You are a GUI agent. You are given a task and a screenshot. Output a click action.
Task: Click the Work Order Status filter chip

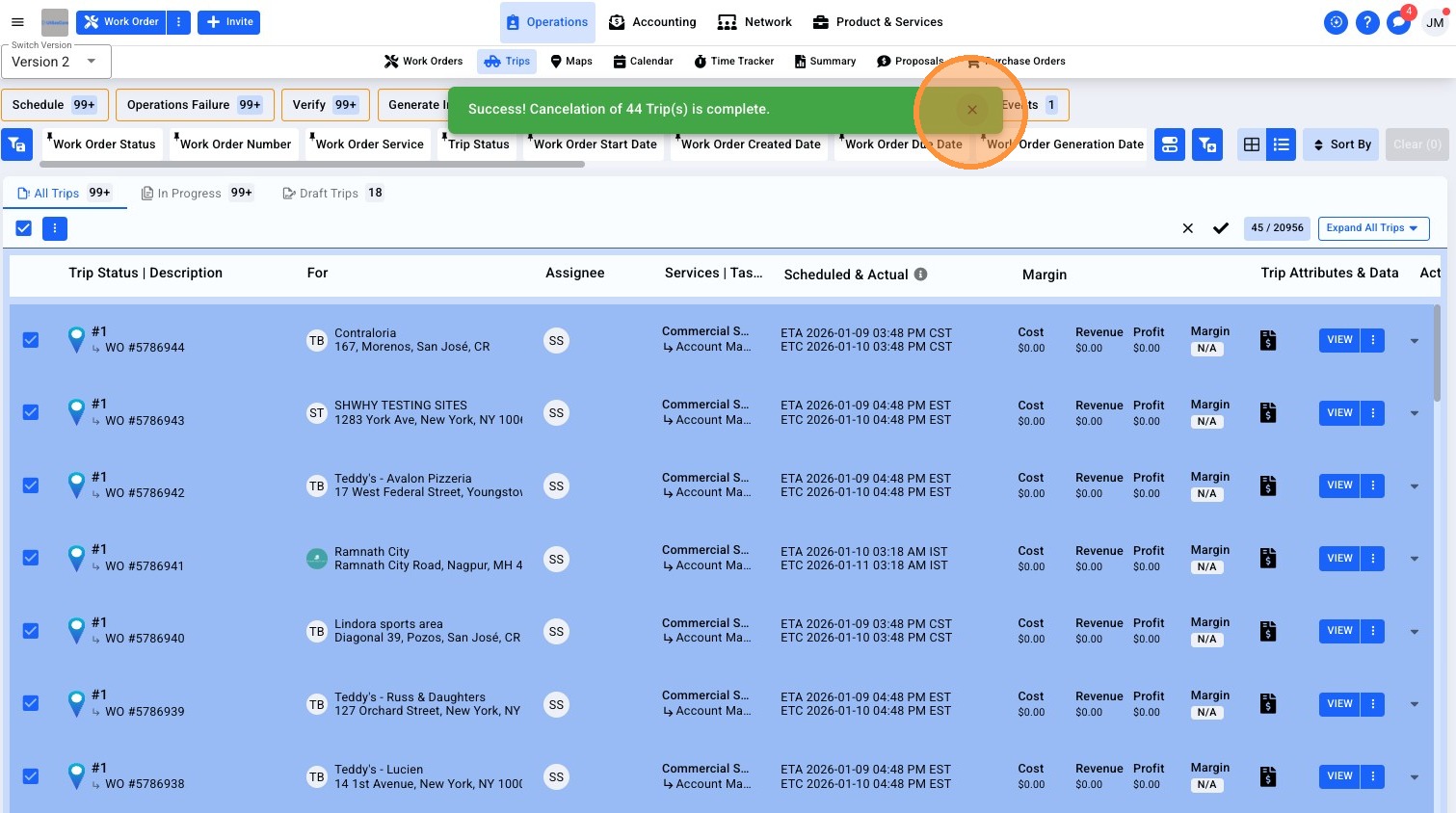[x=104, y=144]
